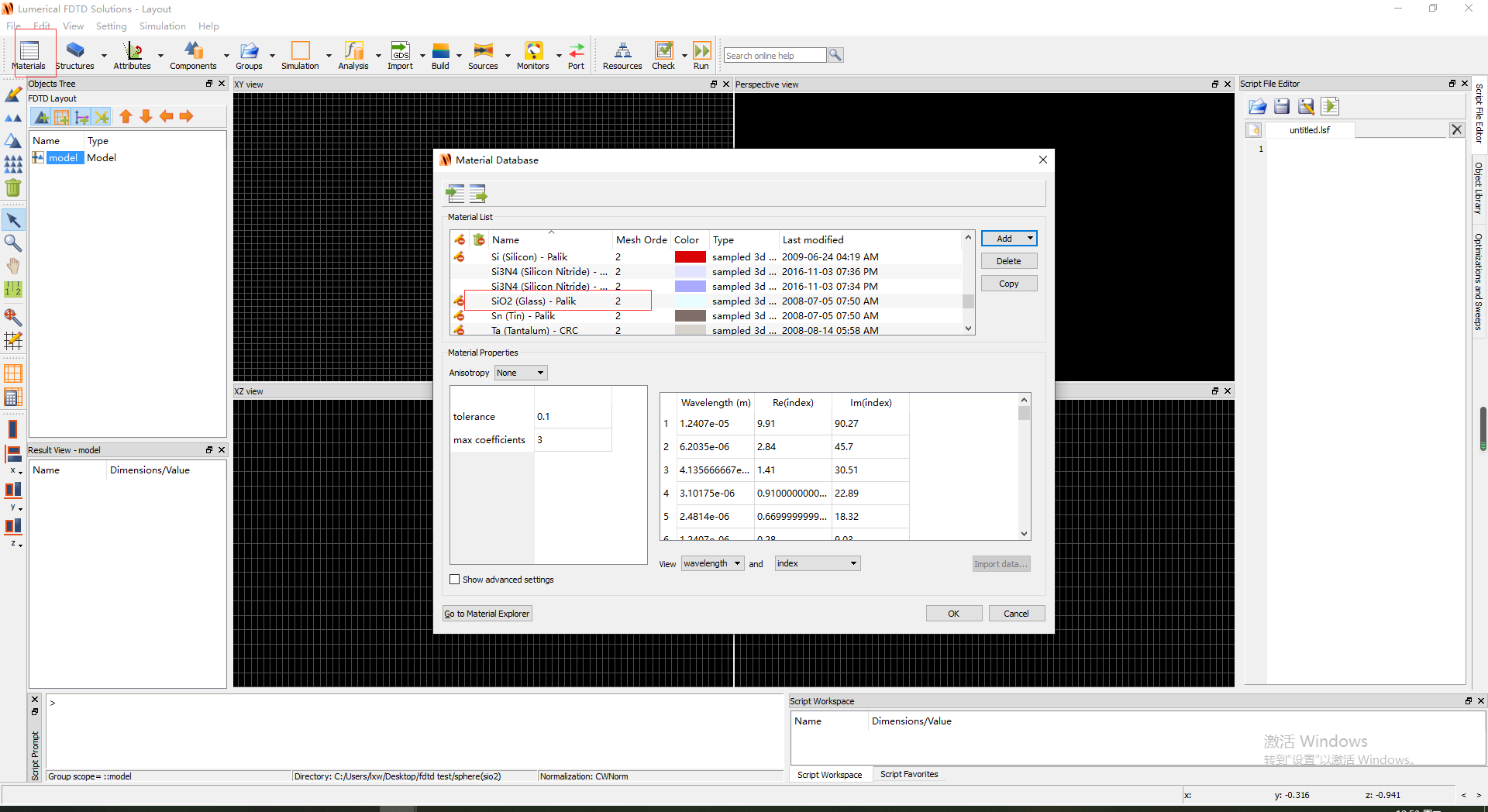Run the script with green play icon
Screen dimensions: 1488x812
[1330, 106]
